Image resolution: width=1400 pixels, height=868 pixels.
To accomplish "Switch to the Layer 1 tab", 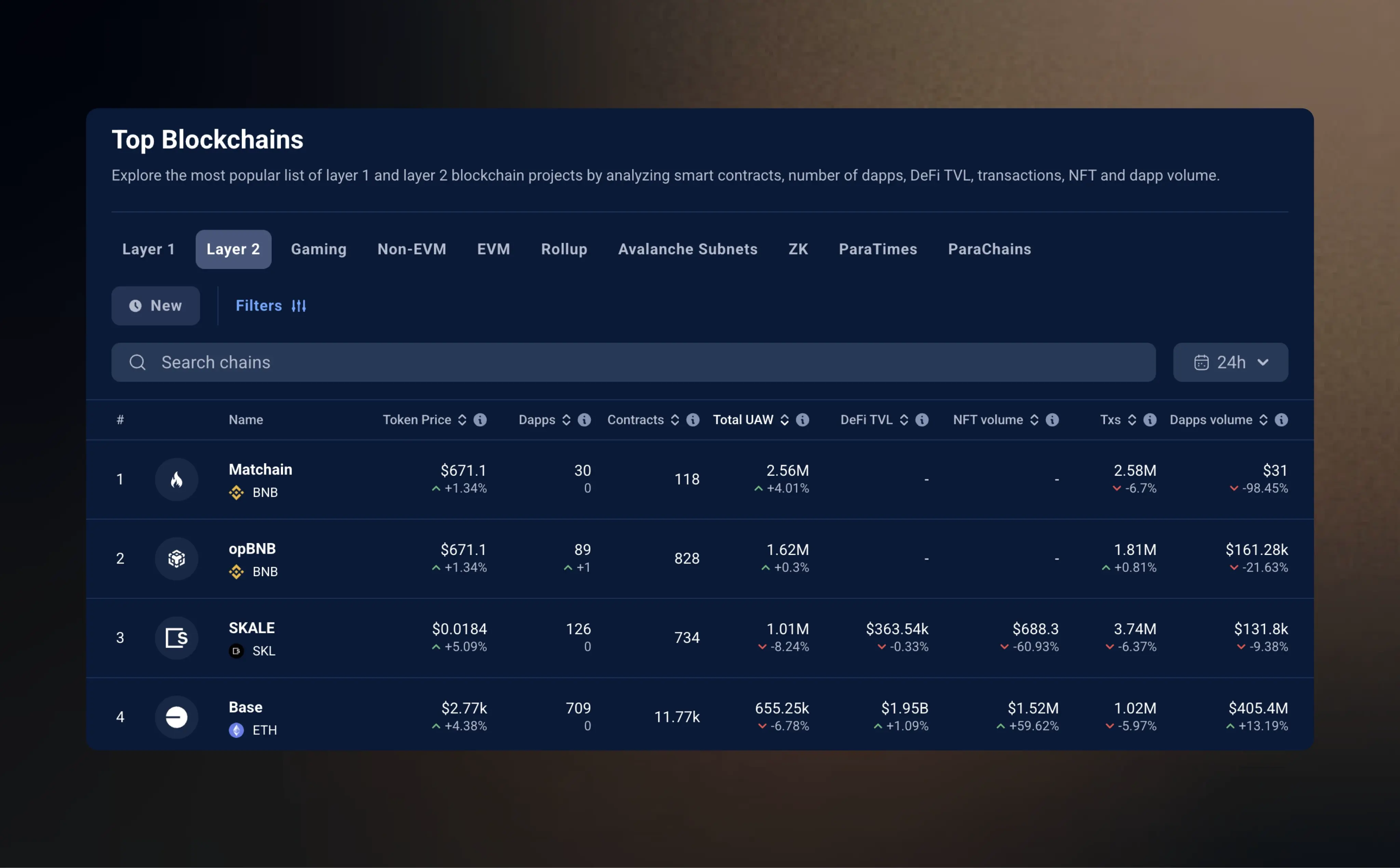I will [148, 249].
